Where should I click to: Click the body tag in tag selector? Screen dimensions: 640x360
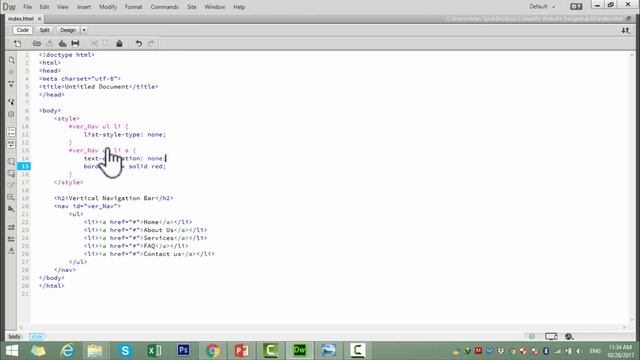click(x=14, y=337)
